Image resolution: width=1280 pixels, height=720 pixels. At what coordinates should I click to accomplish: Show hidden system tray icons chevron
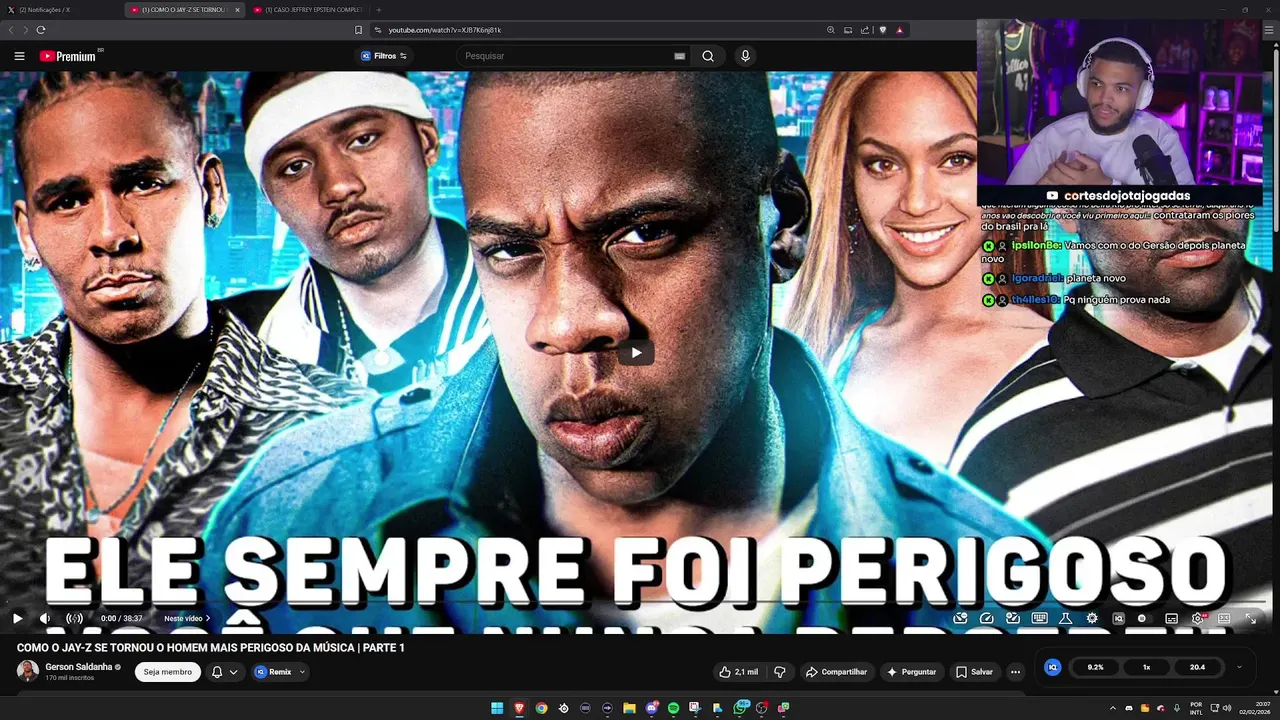(1112, 708)
